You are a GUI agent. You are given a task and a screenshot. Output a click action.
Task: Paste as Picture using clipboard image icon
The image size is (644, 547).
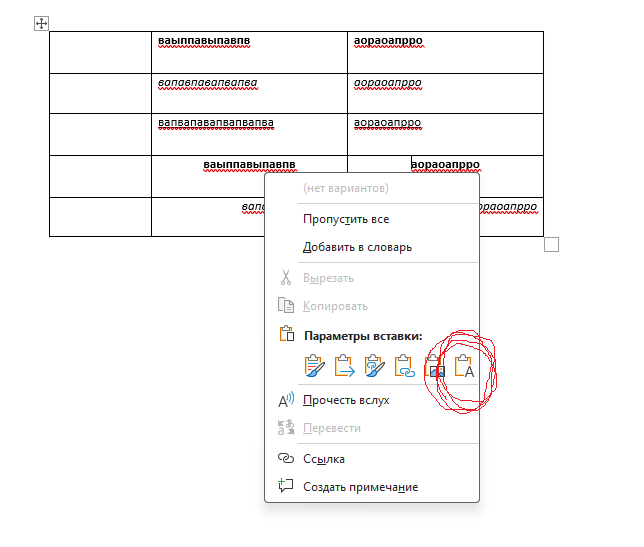pos(435,368)
